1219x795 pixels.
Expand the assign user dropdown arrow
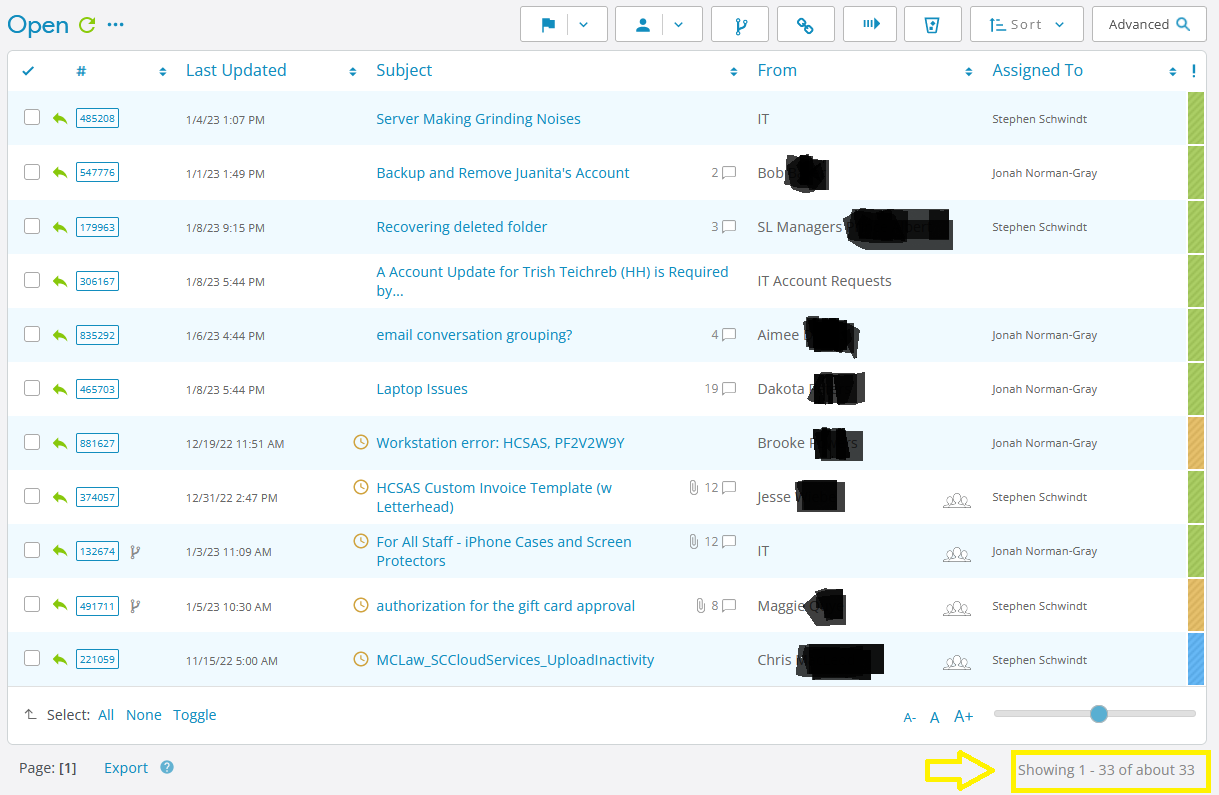tap(679, 25)
